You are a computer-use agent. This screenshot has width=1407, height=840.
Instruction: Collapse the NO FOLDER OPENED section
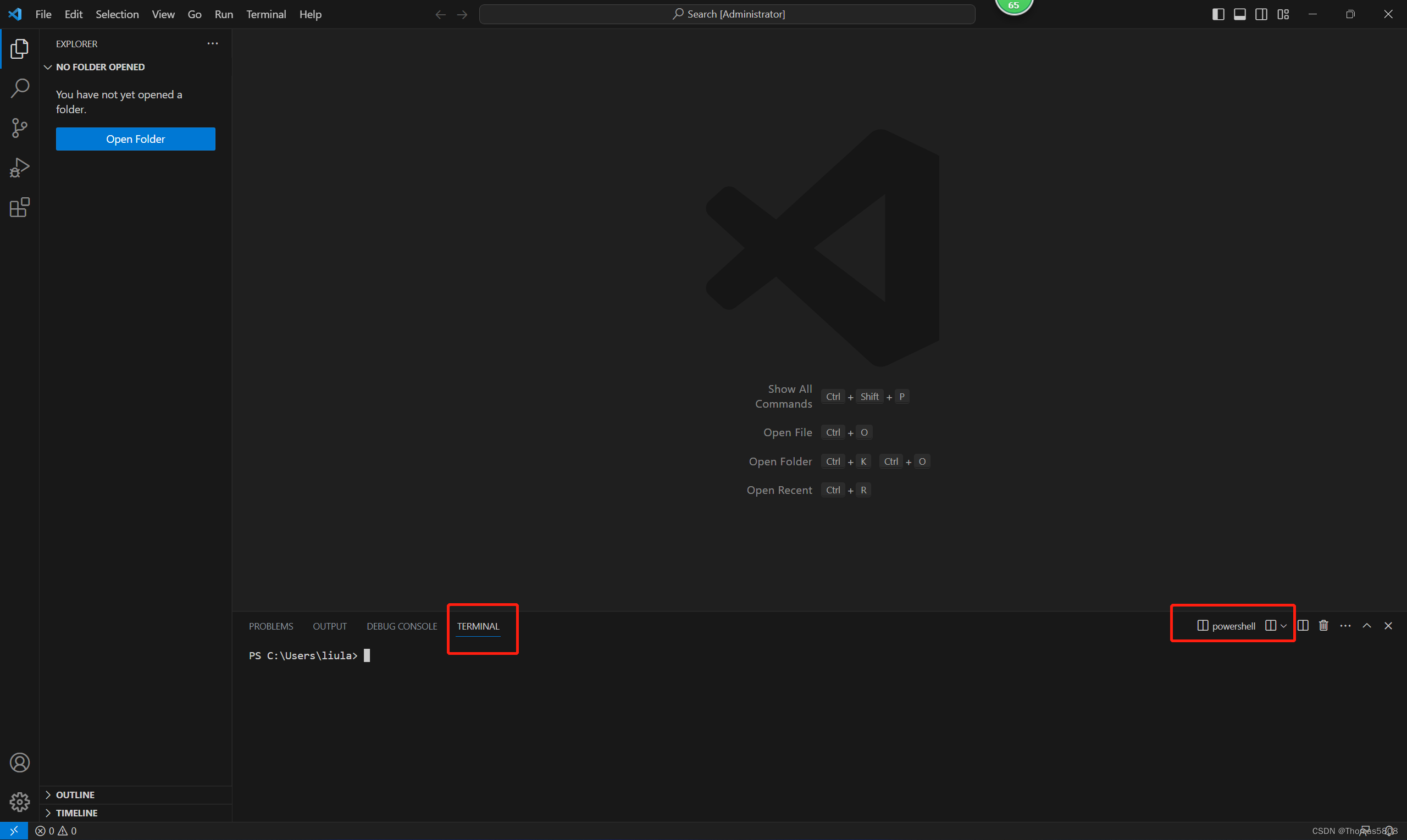pos(48,67)
